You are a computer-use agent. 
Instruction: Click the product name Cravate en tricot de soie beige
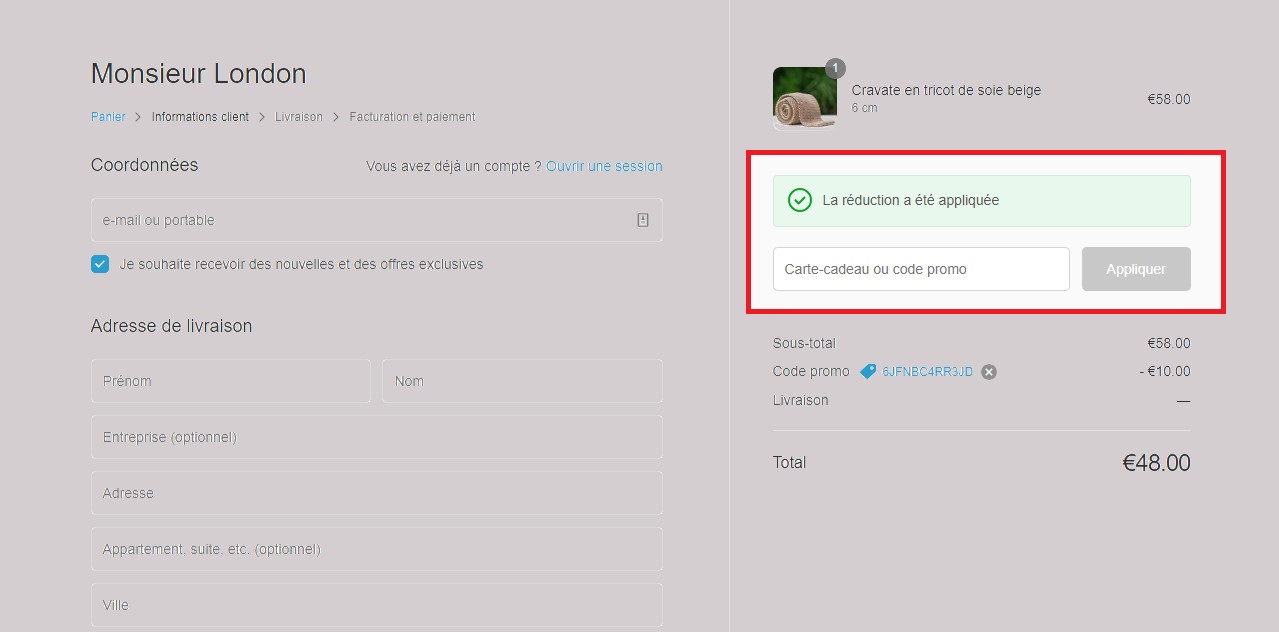[946, 90]
